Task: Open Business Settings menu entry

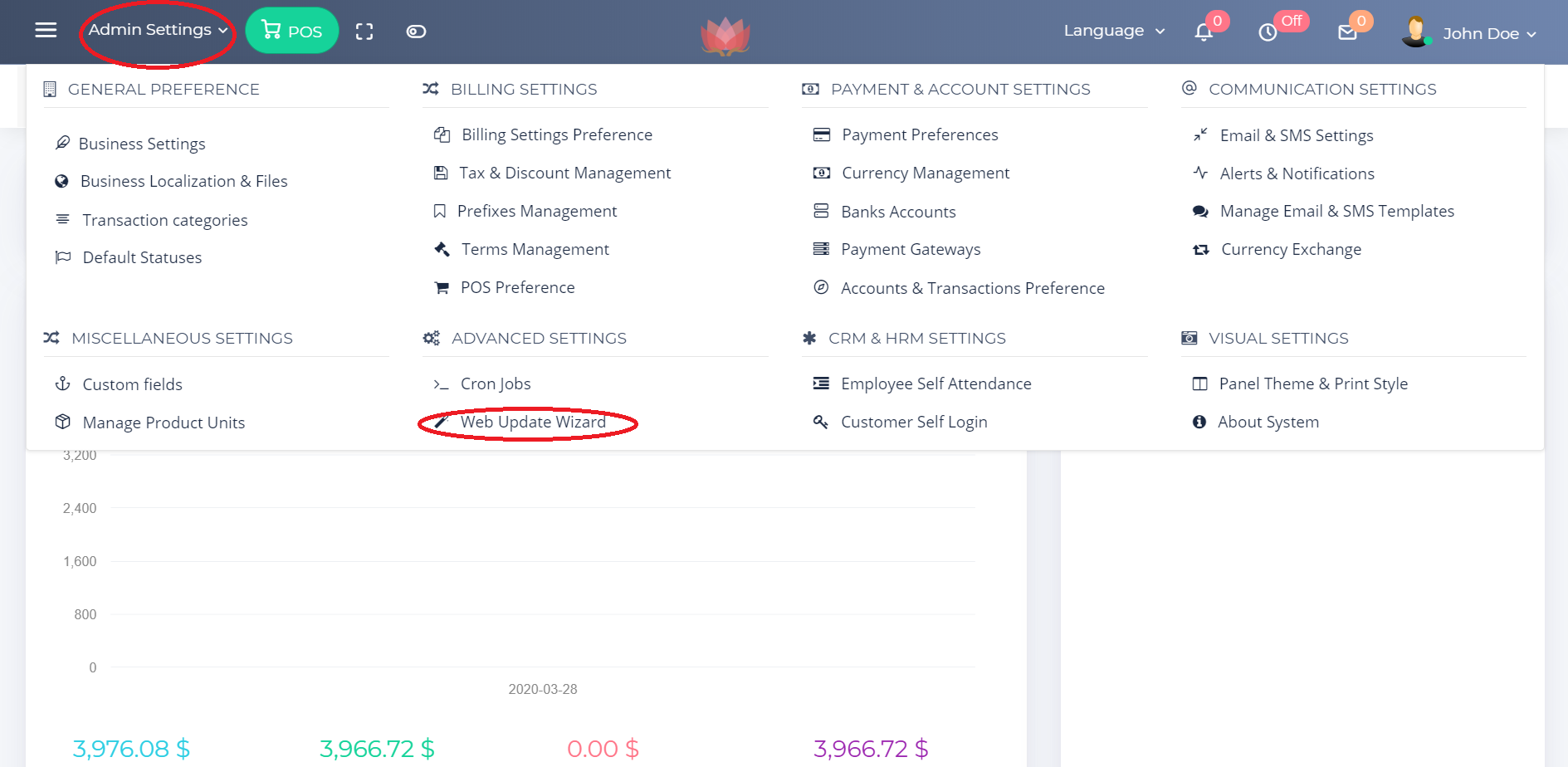Action: [x=142, y=144]
